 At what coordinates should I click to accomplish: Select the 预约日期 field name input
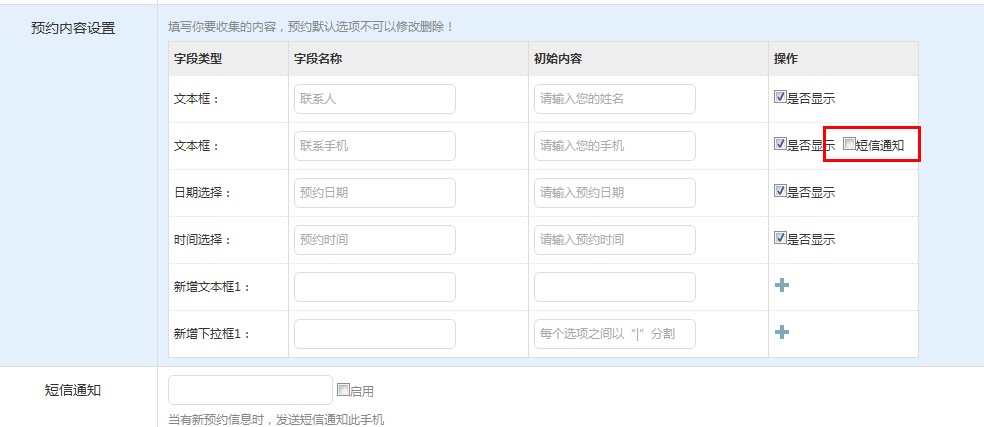(x=374, y=193)
